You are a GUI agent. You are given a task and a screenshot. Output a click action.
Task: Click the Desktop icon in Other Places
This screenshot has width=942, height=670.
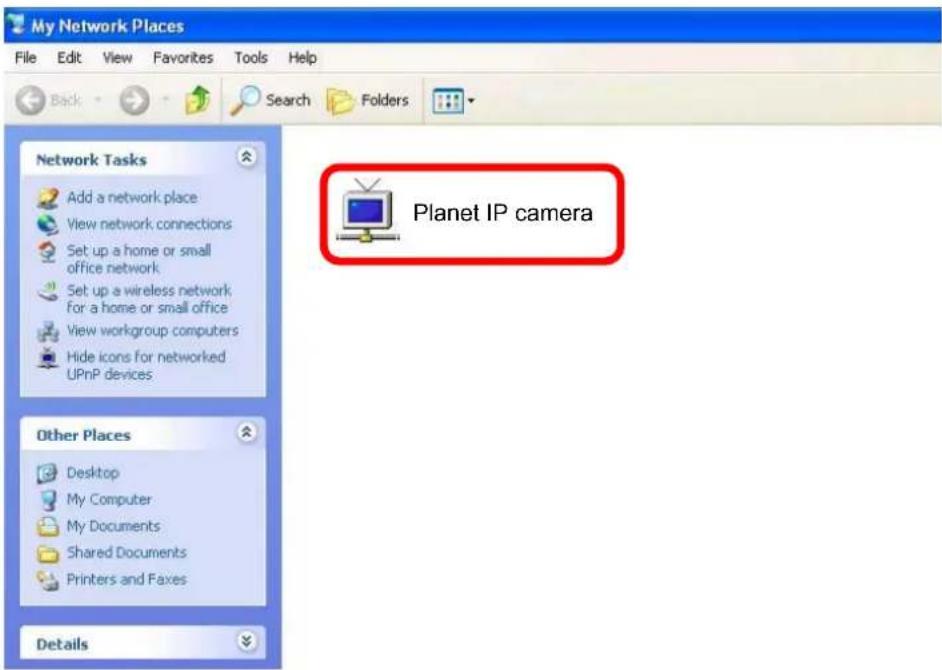click(x=47, y=474)
